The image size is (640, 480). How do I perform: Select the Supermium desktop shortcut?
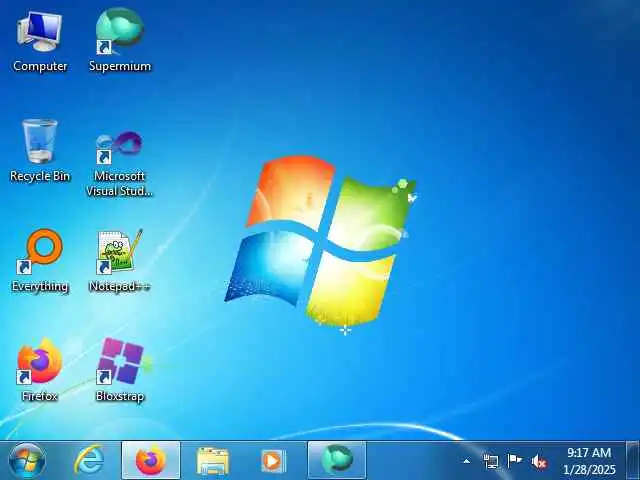tap(120, 41)
